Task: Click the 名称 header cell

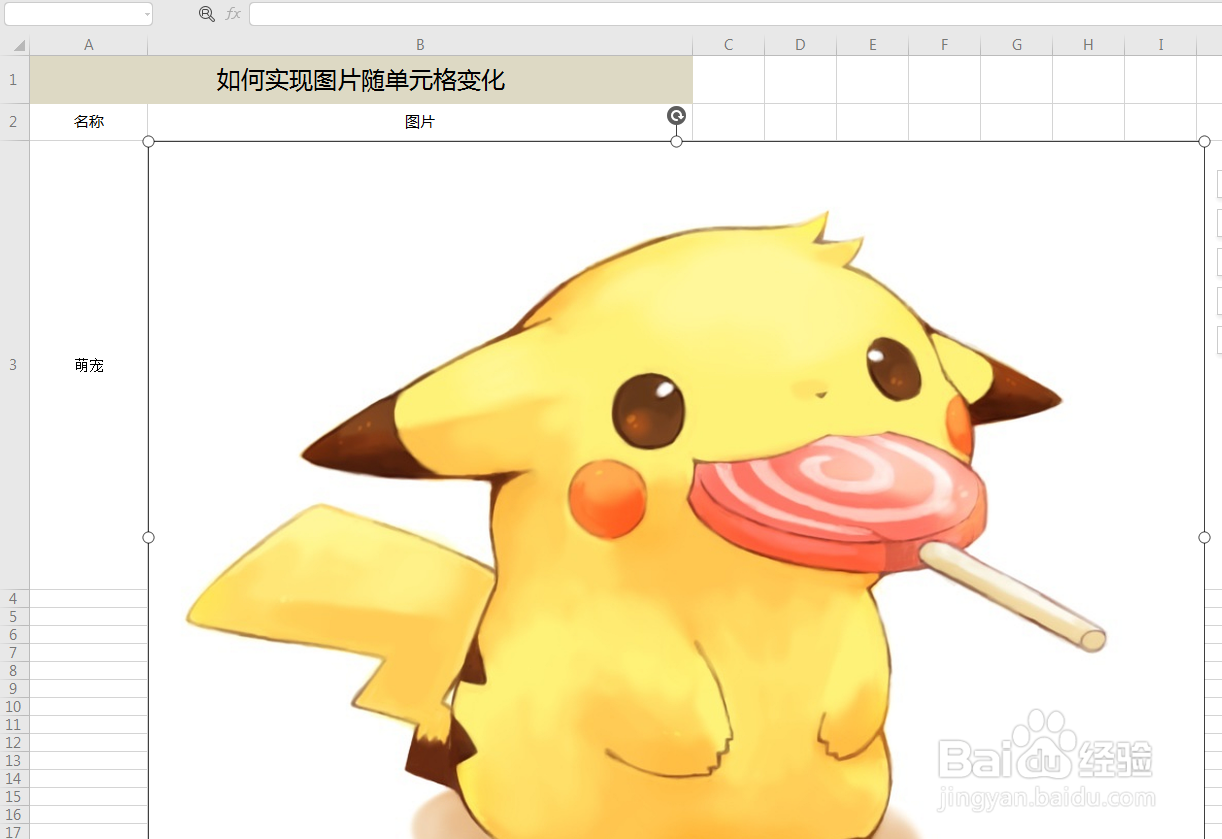Action: [x=89, y=122]
